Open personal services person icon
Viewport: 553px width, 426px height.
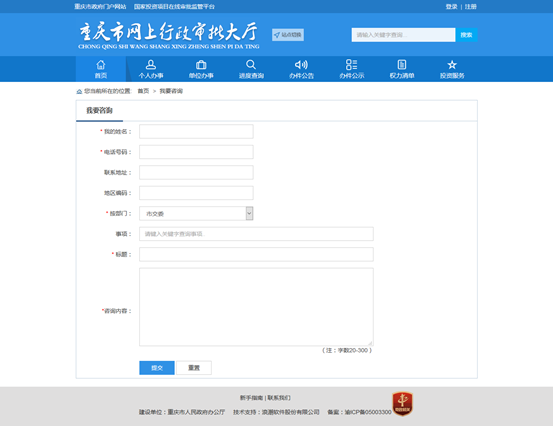coord(151,65)
